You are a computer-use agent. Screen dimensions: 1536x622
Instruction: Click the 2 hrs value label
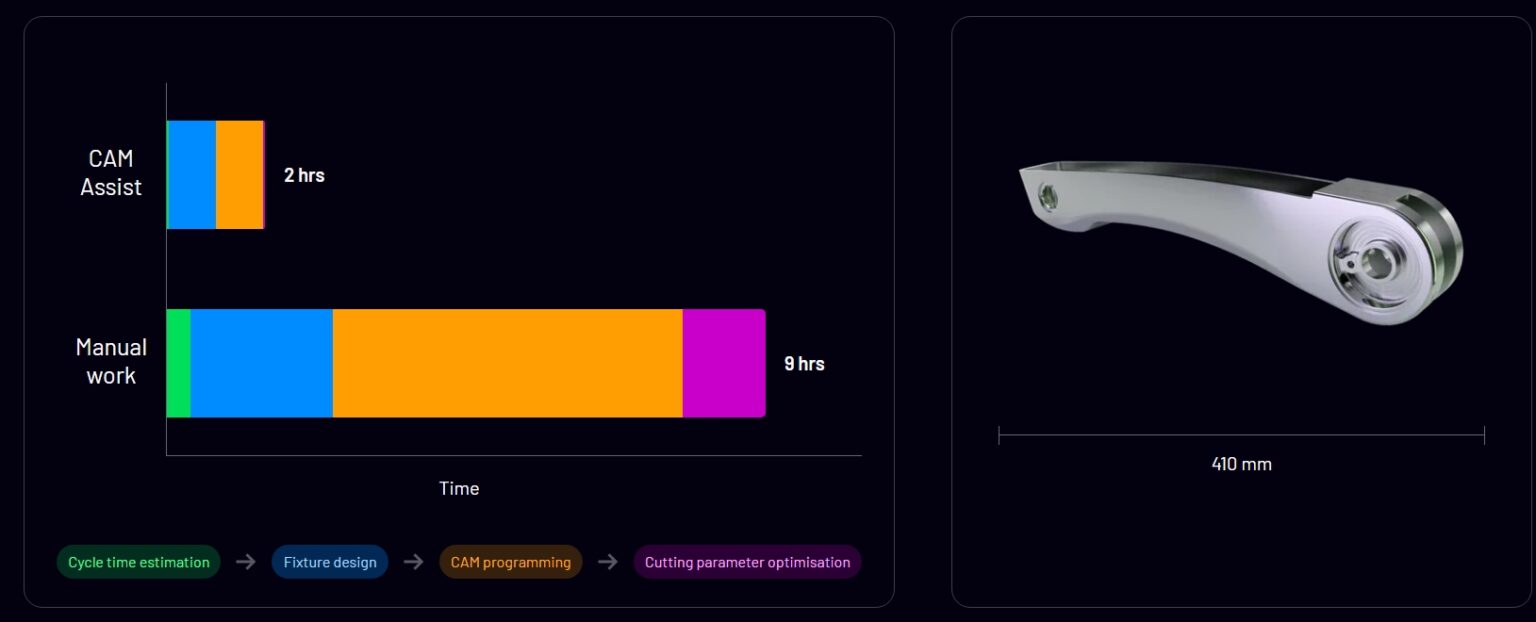304,175
